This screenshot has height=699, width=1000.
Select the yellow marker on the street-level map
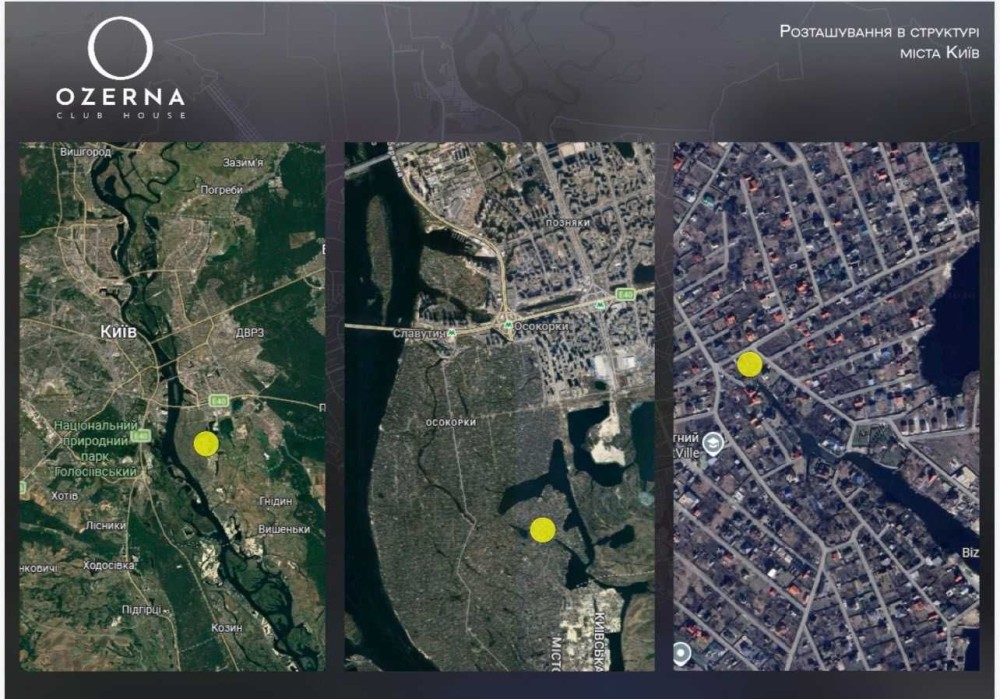click(749, 364)
